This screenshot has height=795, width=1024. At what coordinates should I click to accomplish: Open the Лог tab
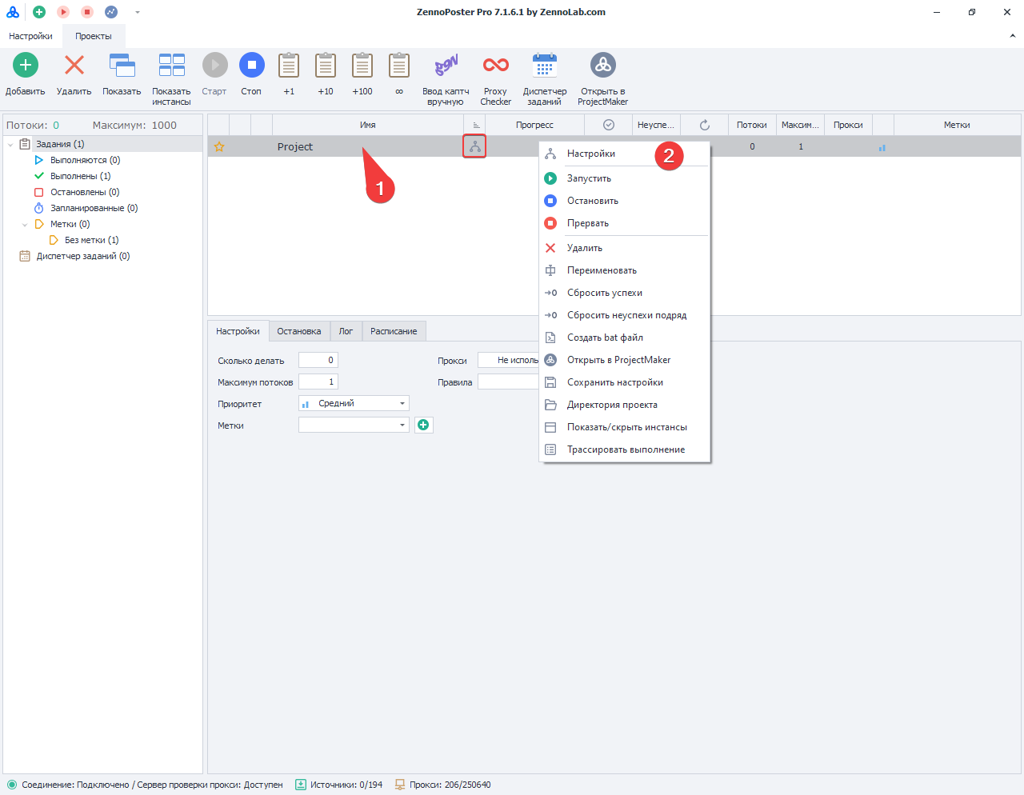pyautogui.click(x=345, y=331)
